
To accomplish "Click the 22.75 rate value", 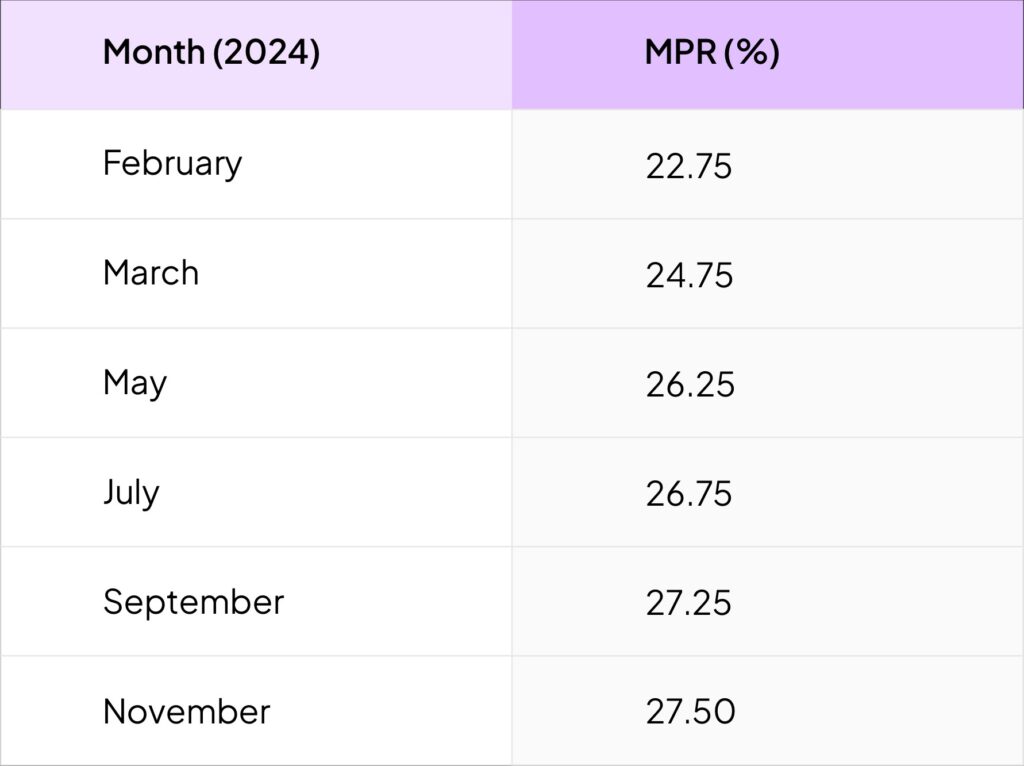I will (x=689, y=166).
